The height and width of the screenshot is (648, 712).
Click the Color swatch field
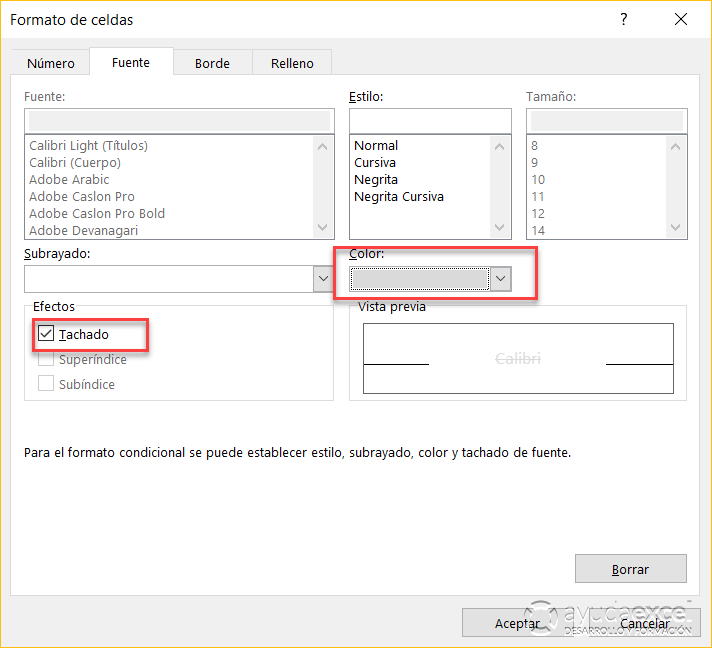tap(420, 279)
